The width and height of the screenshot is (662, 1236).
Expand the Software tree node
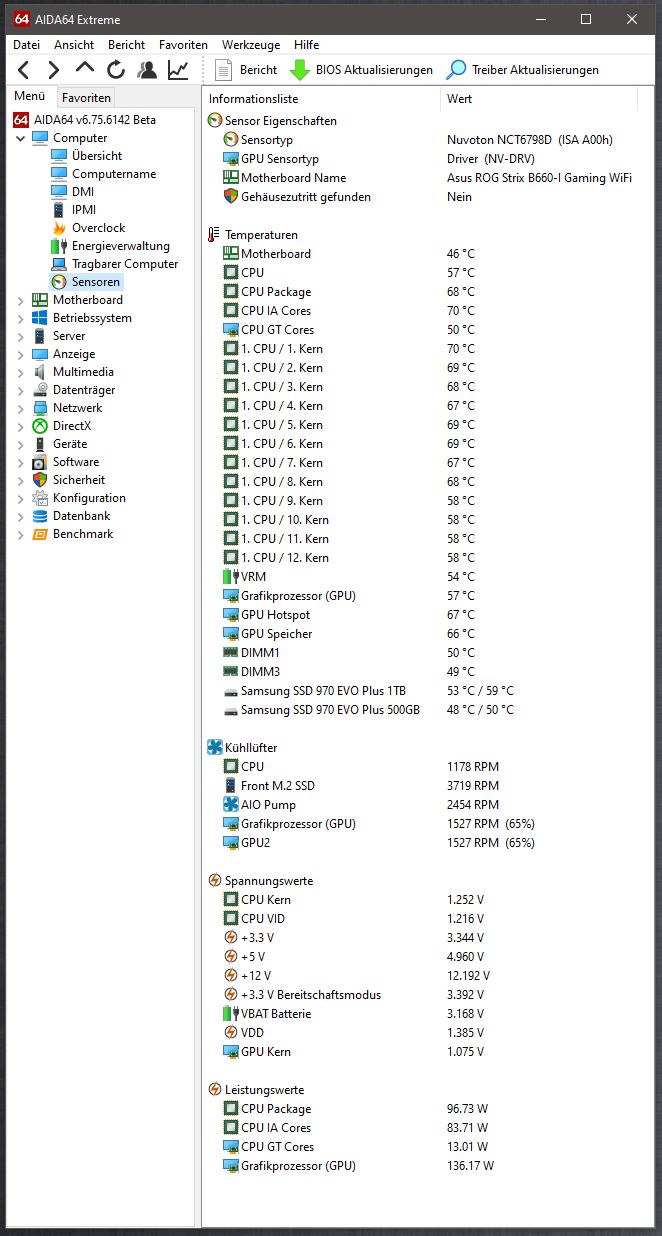click(22, 462)
